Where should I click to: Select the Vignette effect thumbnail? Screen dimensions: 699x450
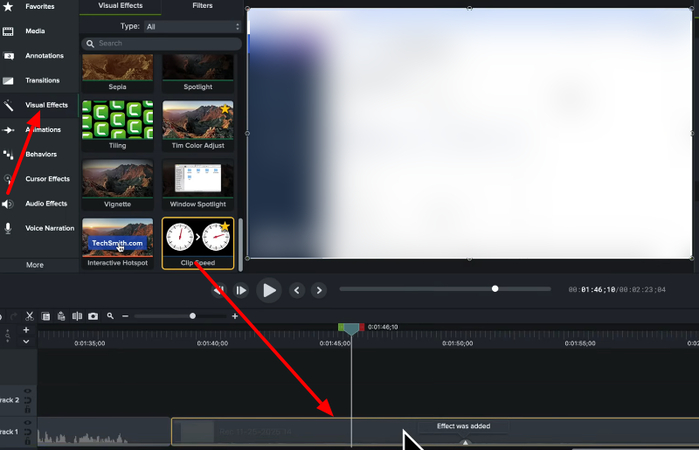(x=117, y=184)
